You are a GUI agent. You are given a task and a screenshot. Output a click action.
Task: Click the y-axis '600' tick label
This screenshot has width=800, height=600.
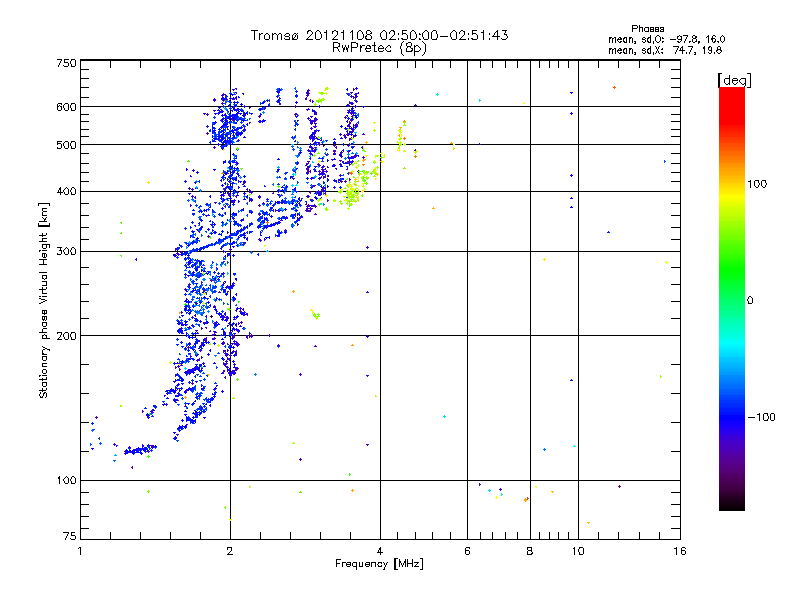click(66, 107)
